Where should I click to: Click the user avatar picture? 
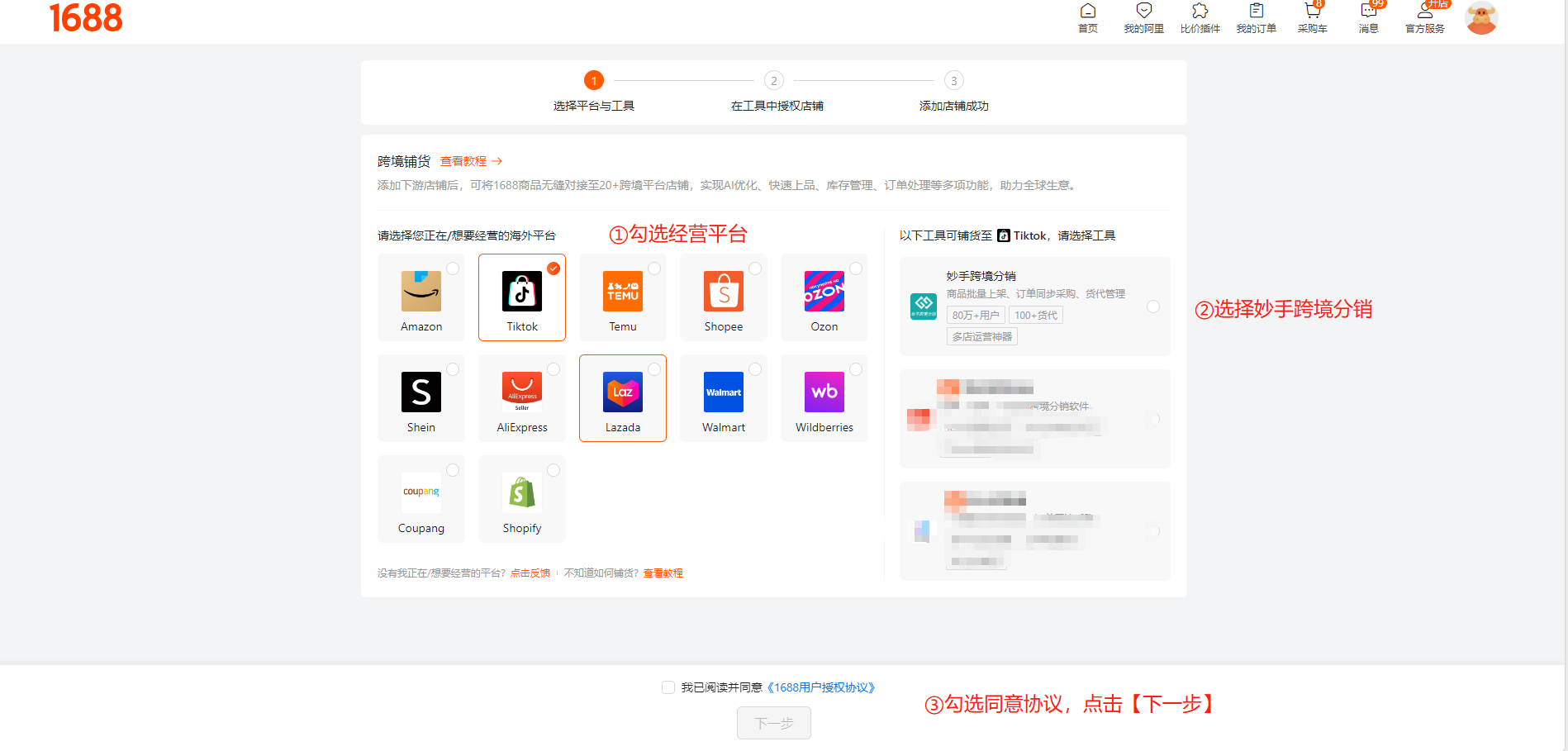[x=1481, y=17]
